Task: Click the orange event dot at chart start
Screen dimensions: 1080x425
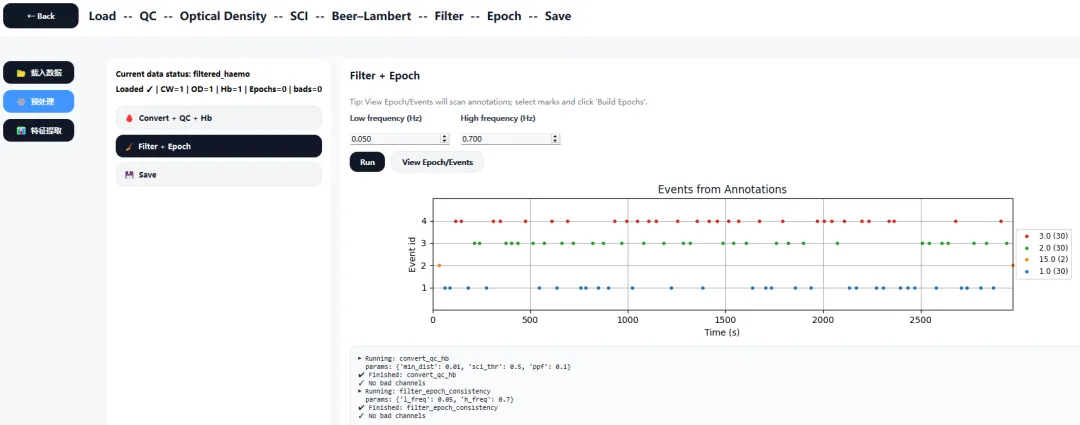Action: click(439, 265)
